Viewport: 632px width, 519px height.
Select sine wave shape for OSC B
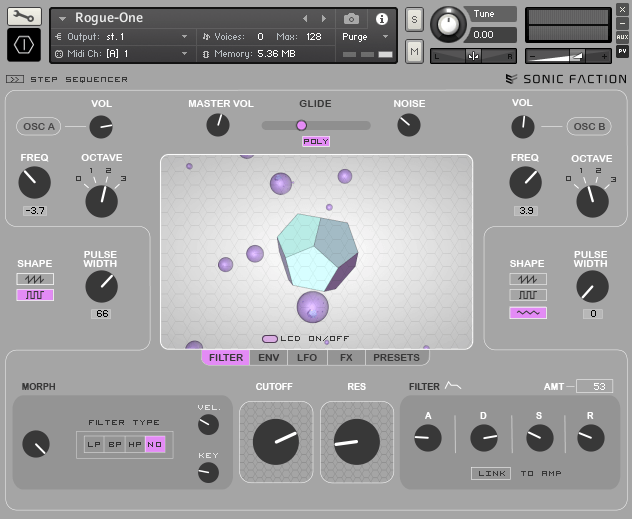(x=528, y=313)
